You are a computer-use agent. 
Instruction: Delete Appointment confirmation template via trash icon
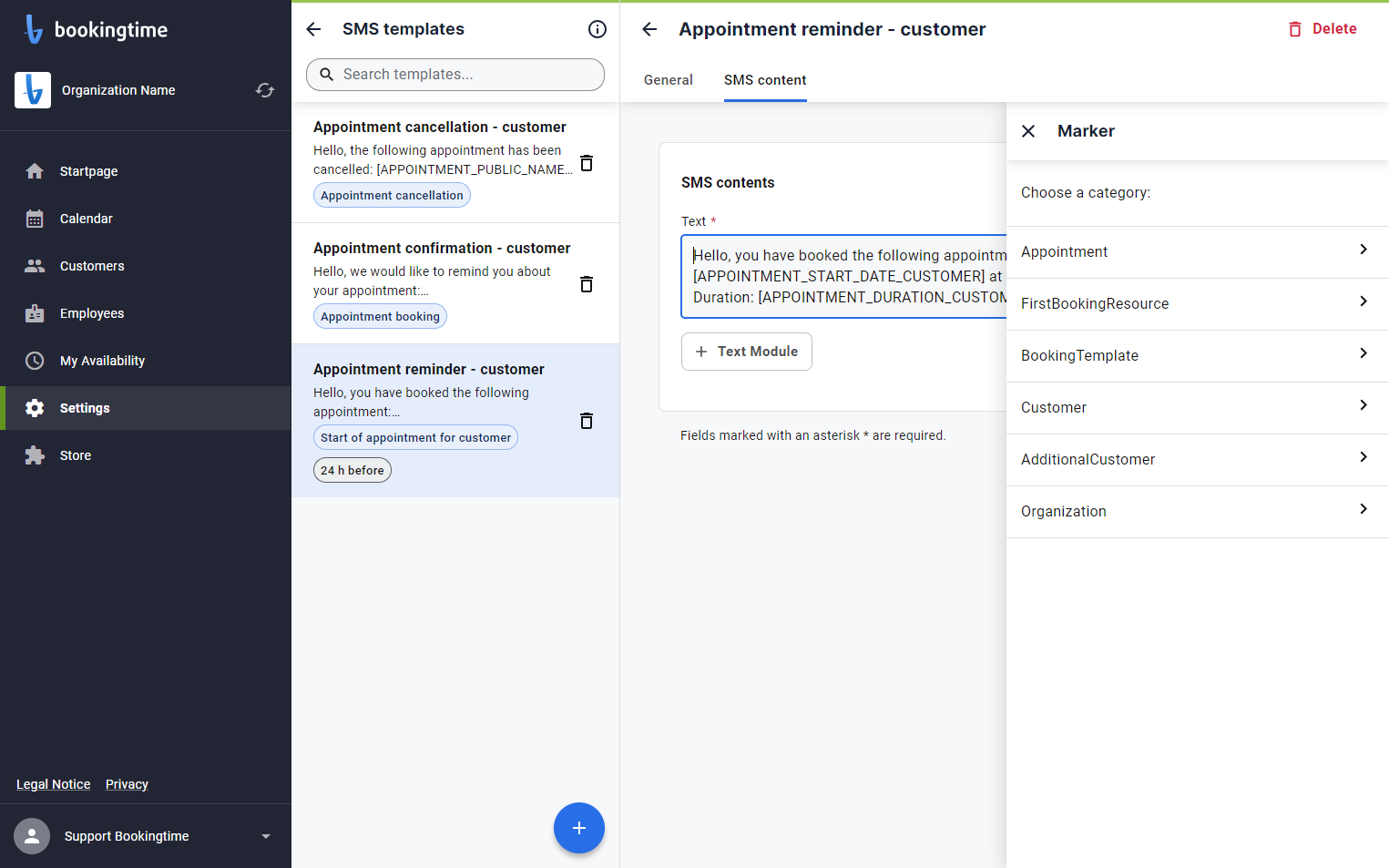pyautogui.click(x=587, y=284)
